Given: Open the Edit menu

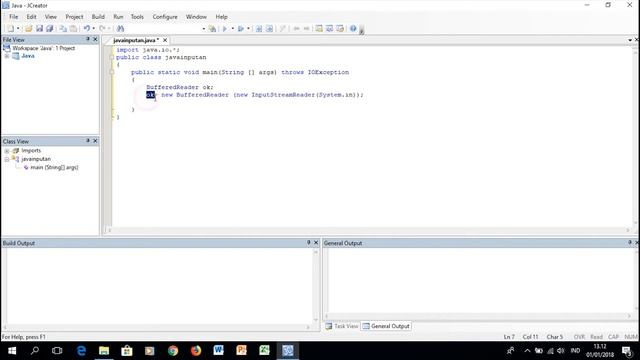Looking at the screenshot, I should tap(31, 17).
